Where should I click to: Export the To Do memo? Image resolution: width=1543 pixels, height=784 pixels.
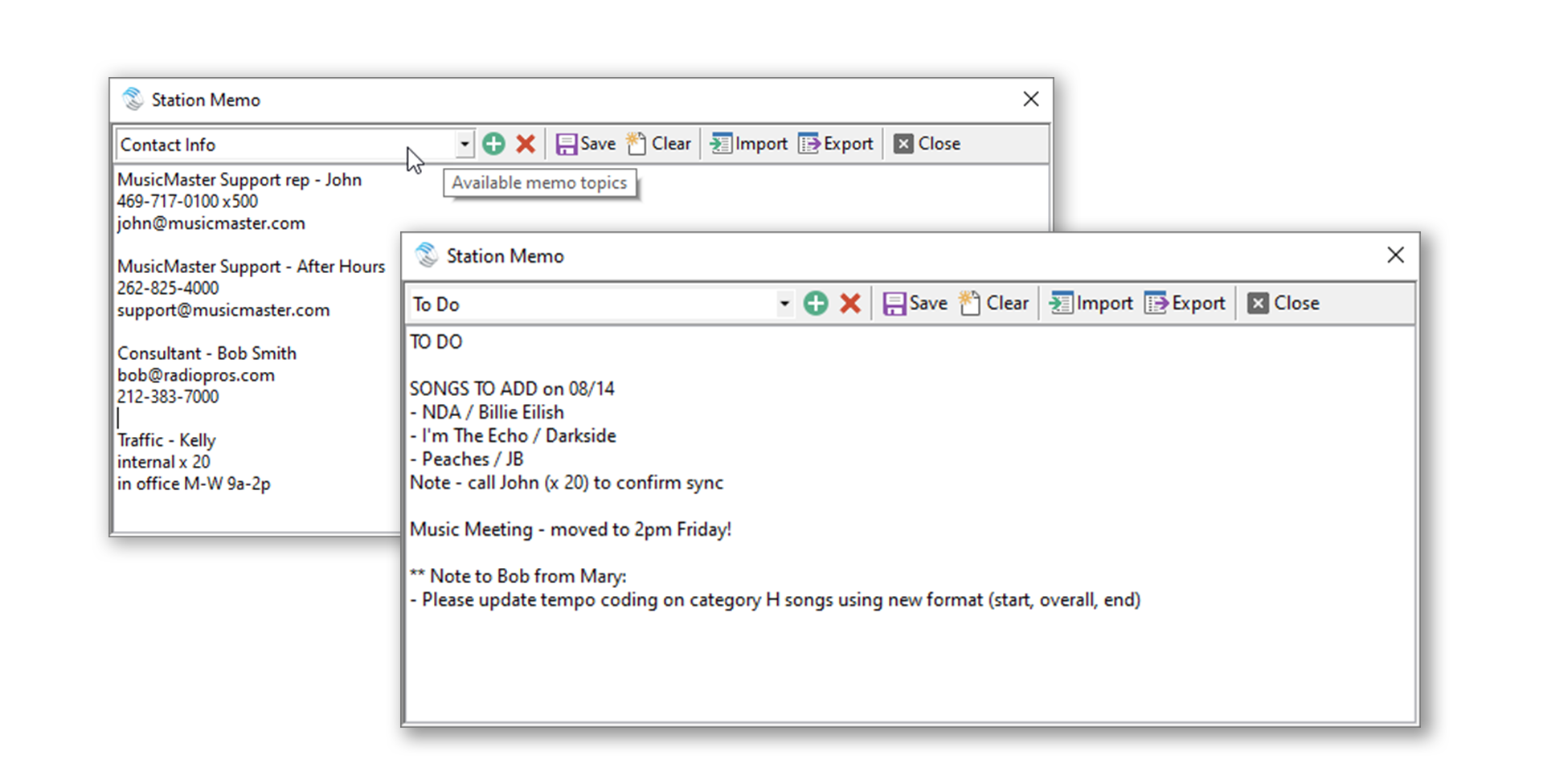pyautogui.click(x=1185, y=304)
